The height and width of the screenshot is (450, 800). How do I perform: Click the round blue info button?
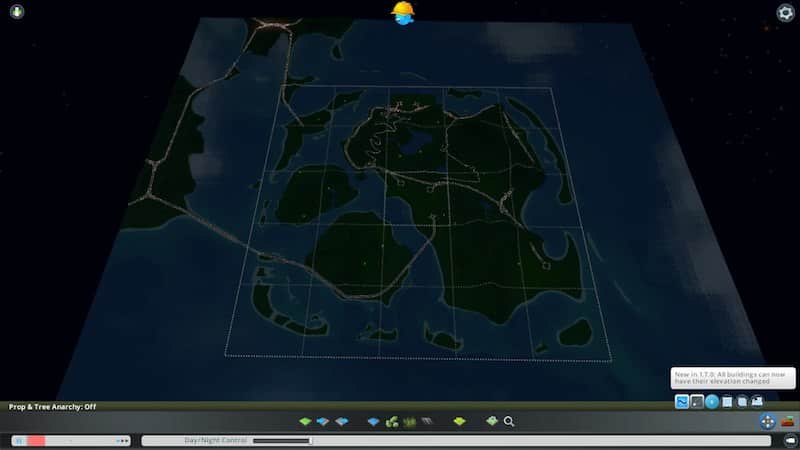pyautogui.click(x=712, y=402)
